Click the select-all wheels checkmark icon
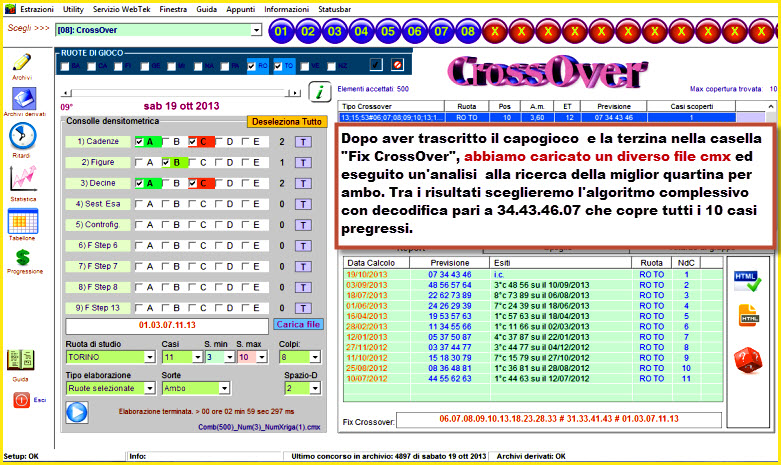Viewport: 781px width, 465px height. coord(376,65)
